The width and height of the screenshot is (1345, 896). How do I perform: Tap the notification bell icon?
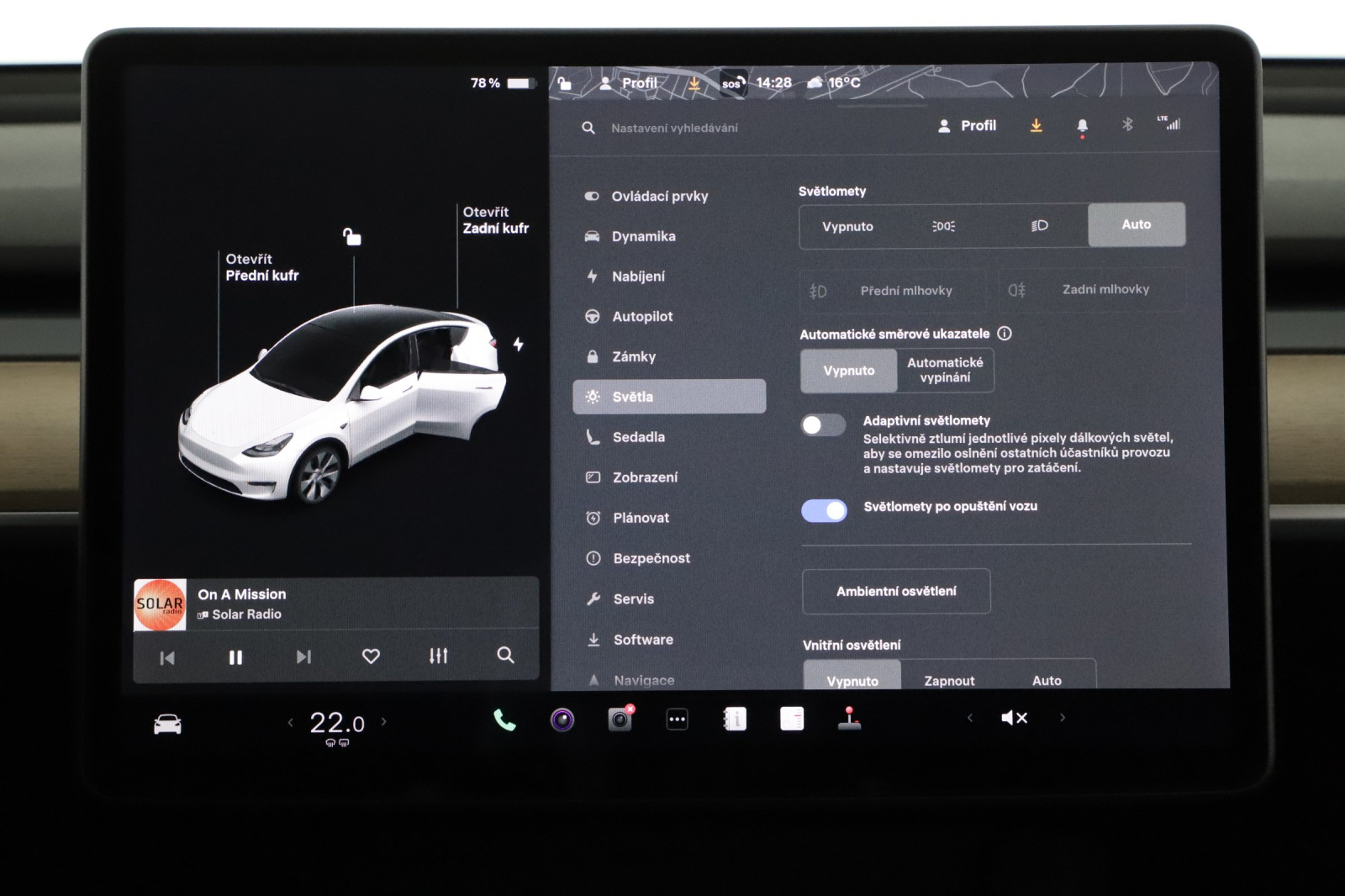(1082, 125)
